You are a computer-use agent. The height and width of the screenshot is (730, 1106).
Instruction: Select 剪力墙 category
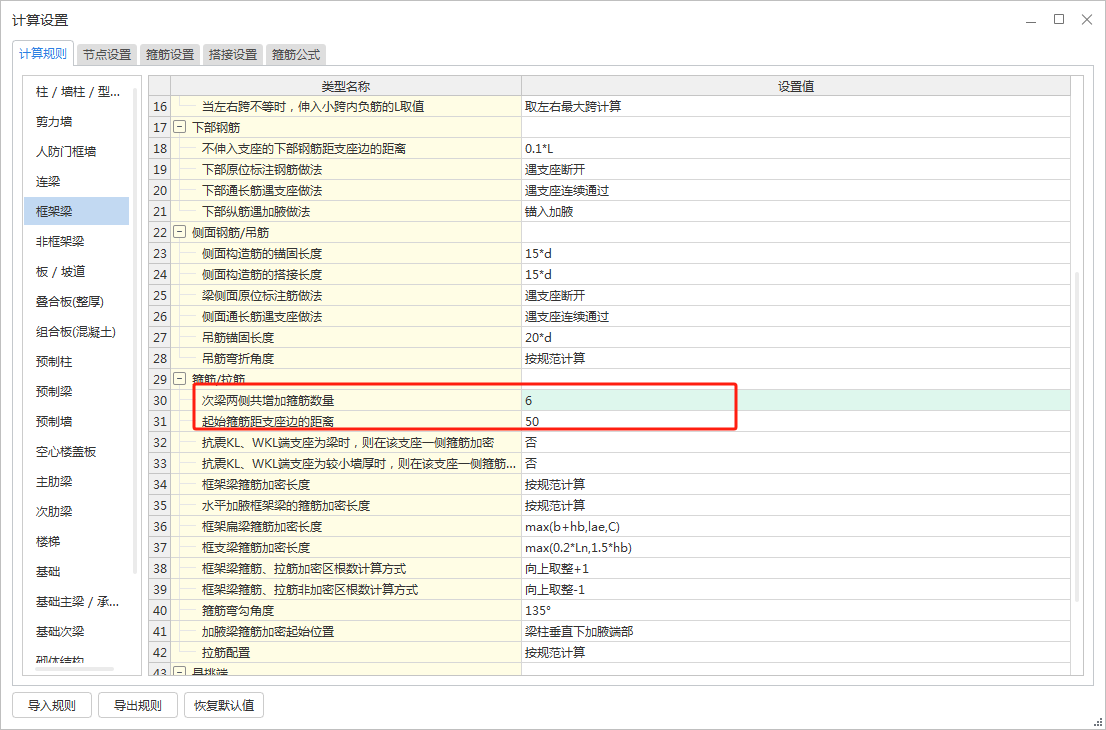(76, 121)
